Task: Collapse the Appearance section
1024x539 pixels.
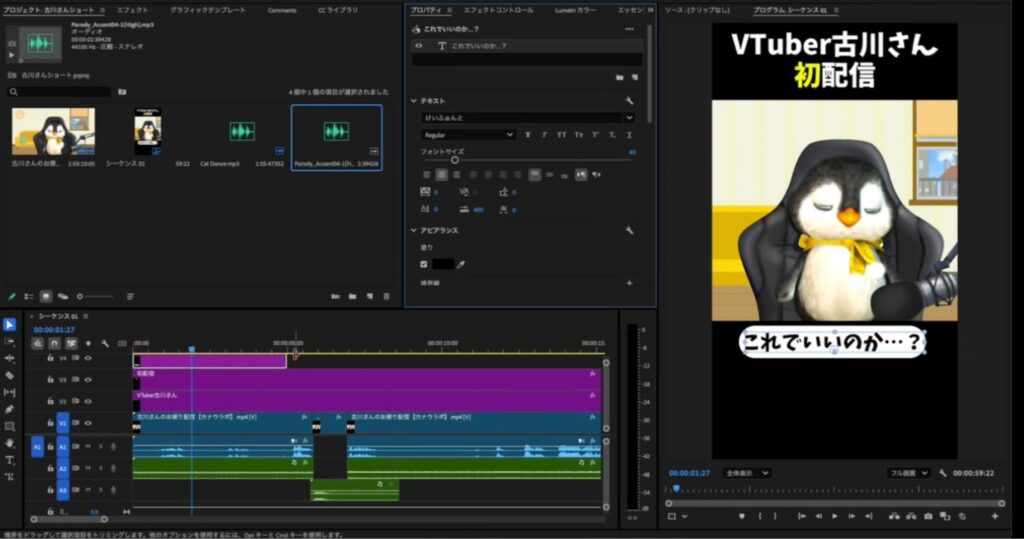Action: (414, 231)
